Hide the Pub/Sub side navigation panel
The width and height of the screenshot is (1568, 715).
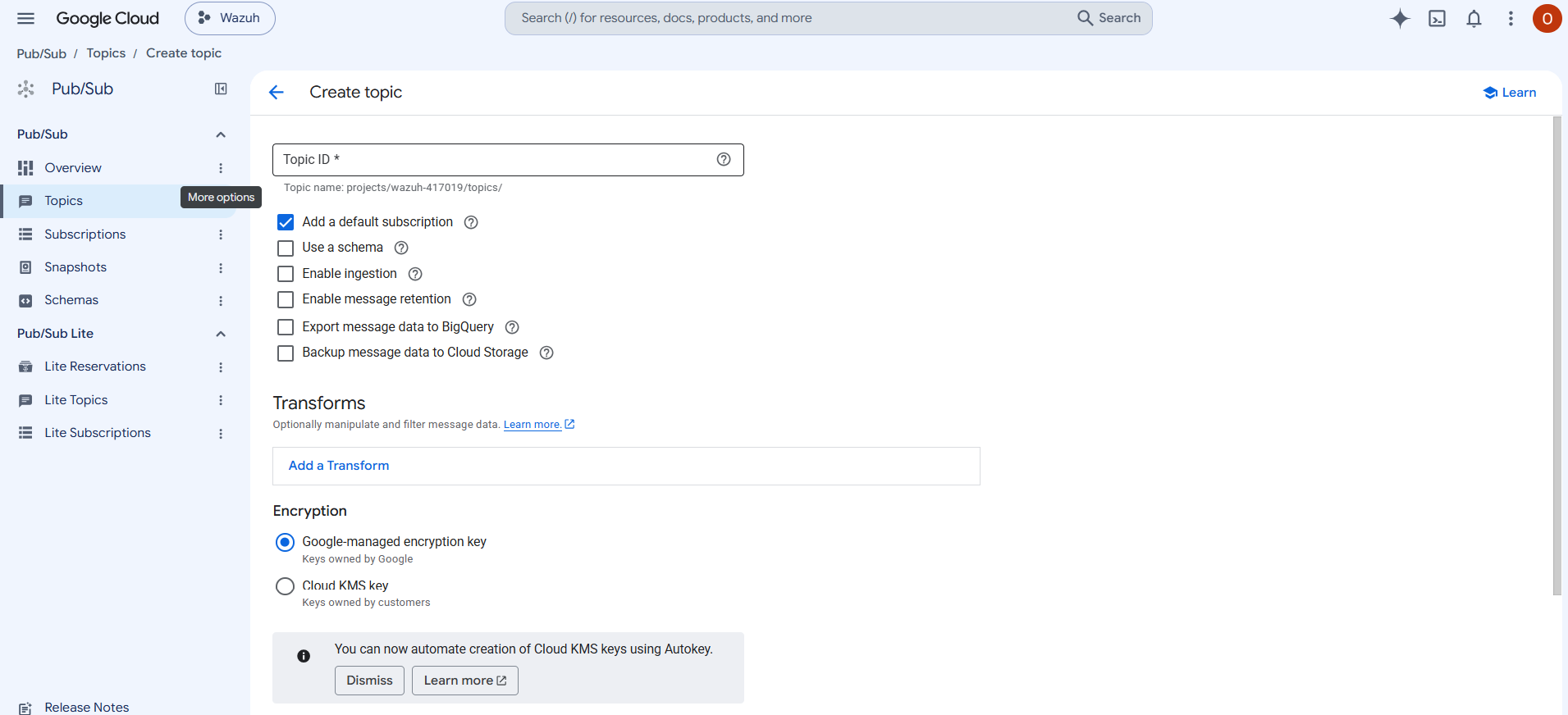point(221,89)
